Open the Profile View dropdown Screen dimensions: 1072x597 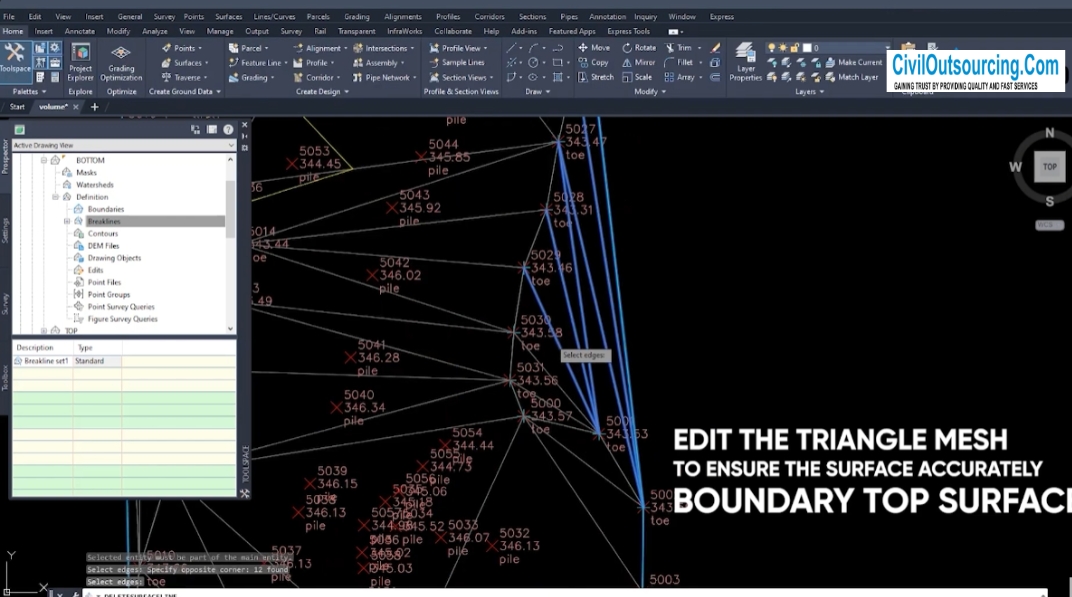tap(459, 48)
